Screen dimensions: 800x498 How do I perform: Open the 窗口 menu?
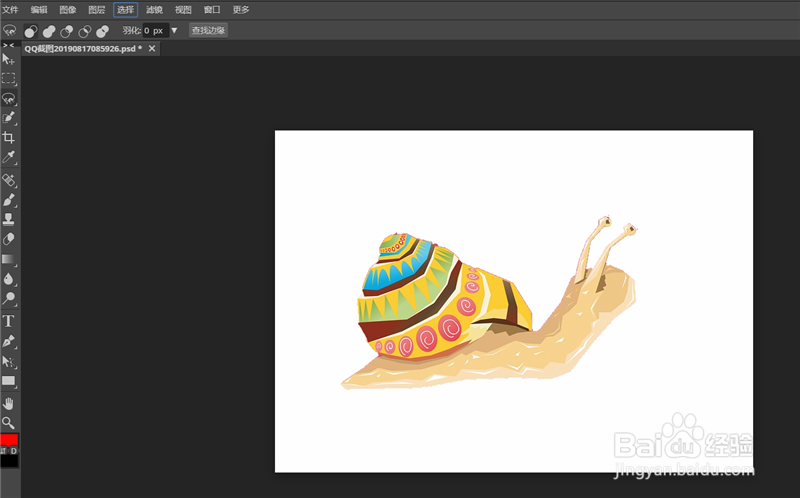[212, 10]
